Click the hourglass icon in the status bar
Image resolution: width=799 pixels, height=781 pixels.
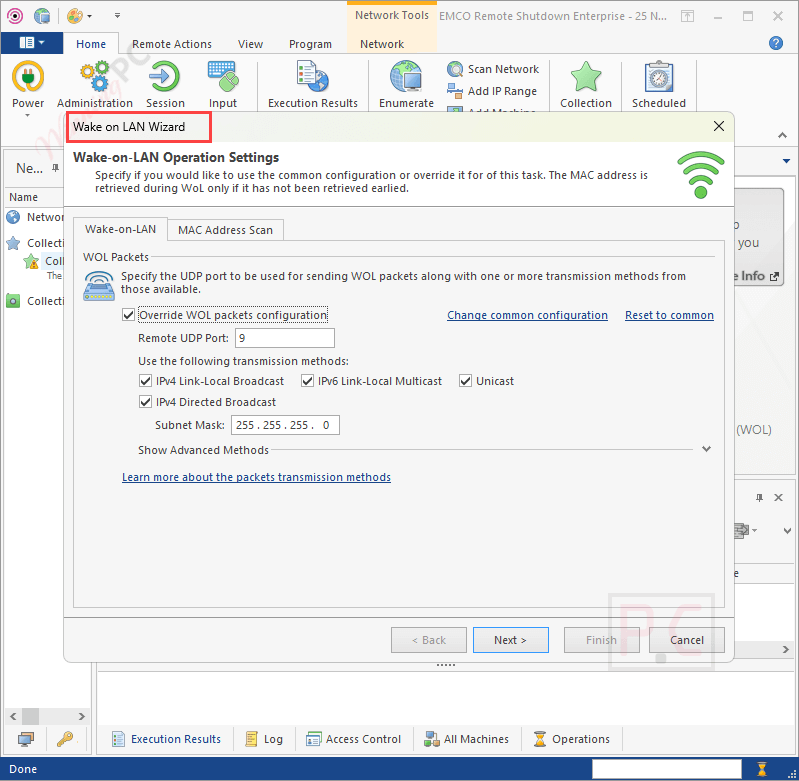click(x=762, y=769)
